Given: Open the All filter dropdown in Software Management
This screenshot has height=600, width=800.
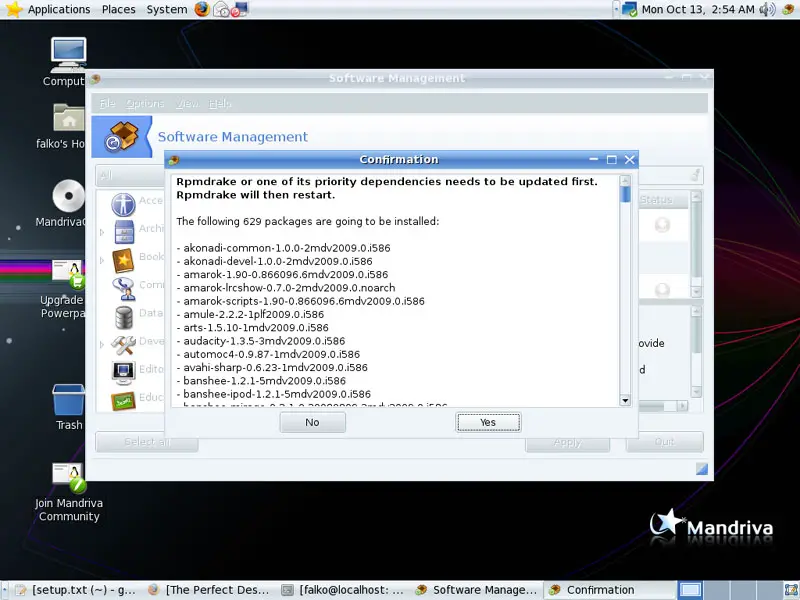Looking at the screenshot, I should (131, 176).
